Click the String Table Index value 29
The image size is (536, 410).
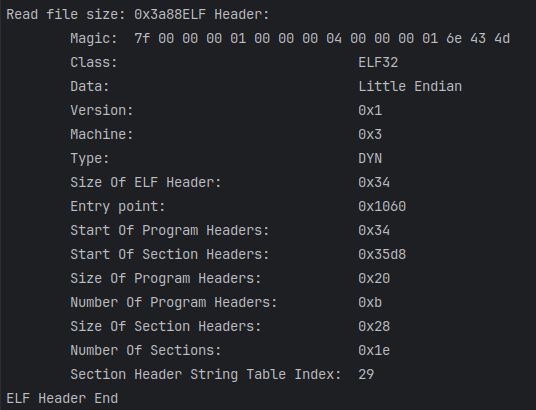[x=366, y=374]
